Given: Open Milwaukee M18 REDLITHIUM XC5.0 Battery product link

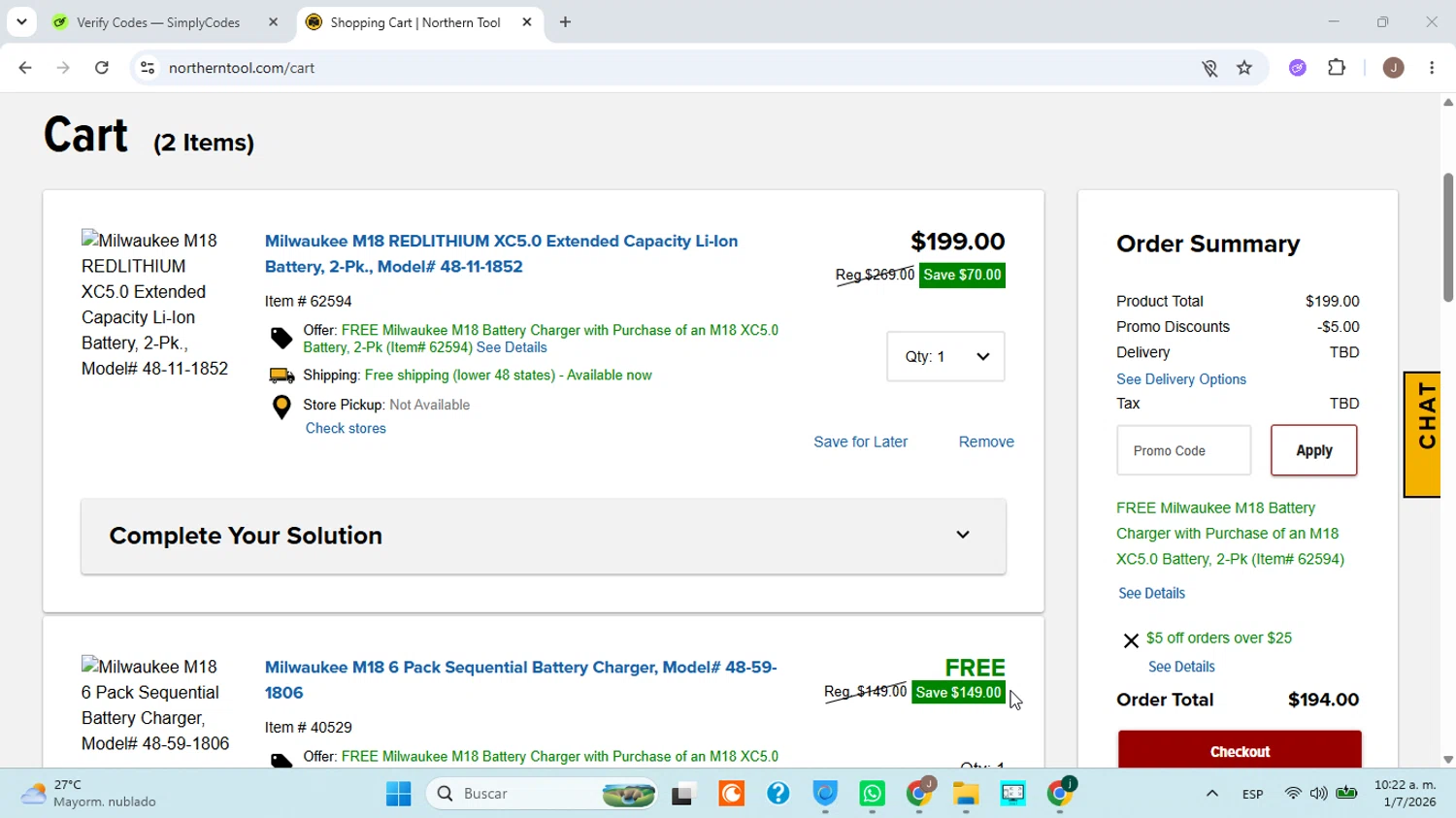Looking at the screenshot, I should click(x=501, y=253).
